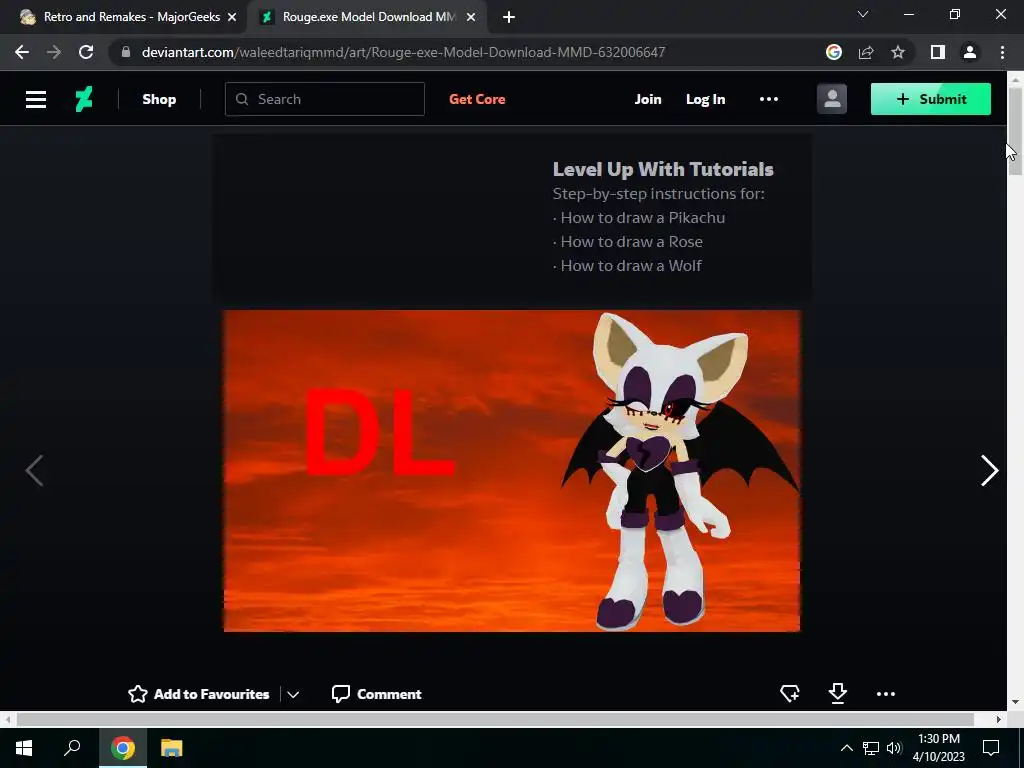Viewport: 1024px width, 768px height.
Task: Click the grey user avatar icon
Action: (832, 99)
